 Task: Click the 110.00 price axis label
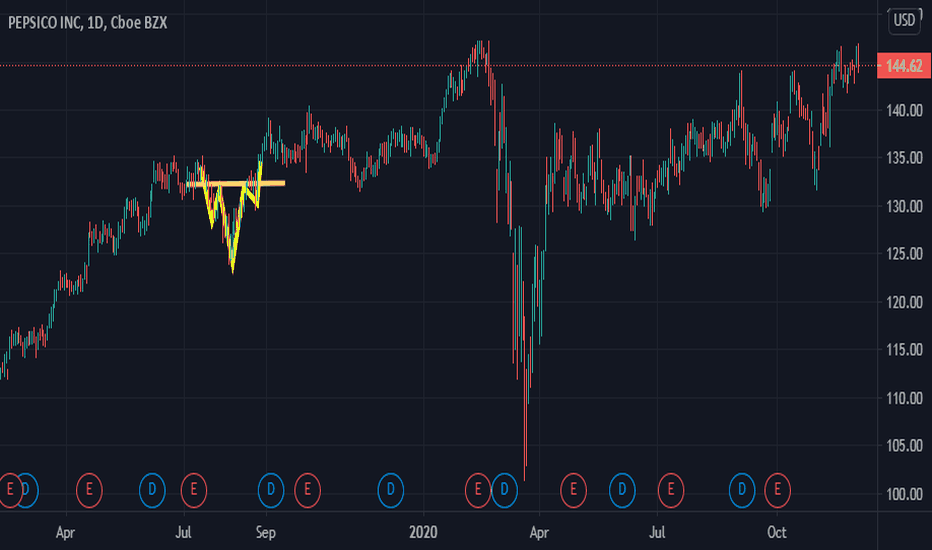click(904, 398)
